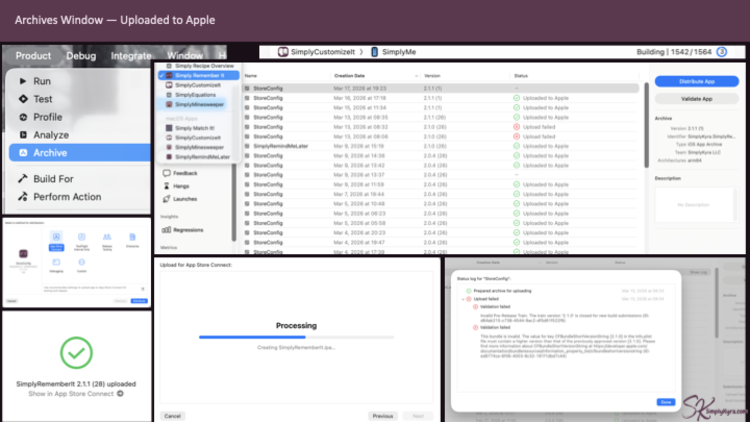Choose Archive from the Product menu

point(79,153)
